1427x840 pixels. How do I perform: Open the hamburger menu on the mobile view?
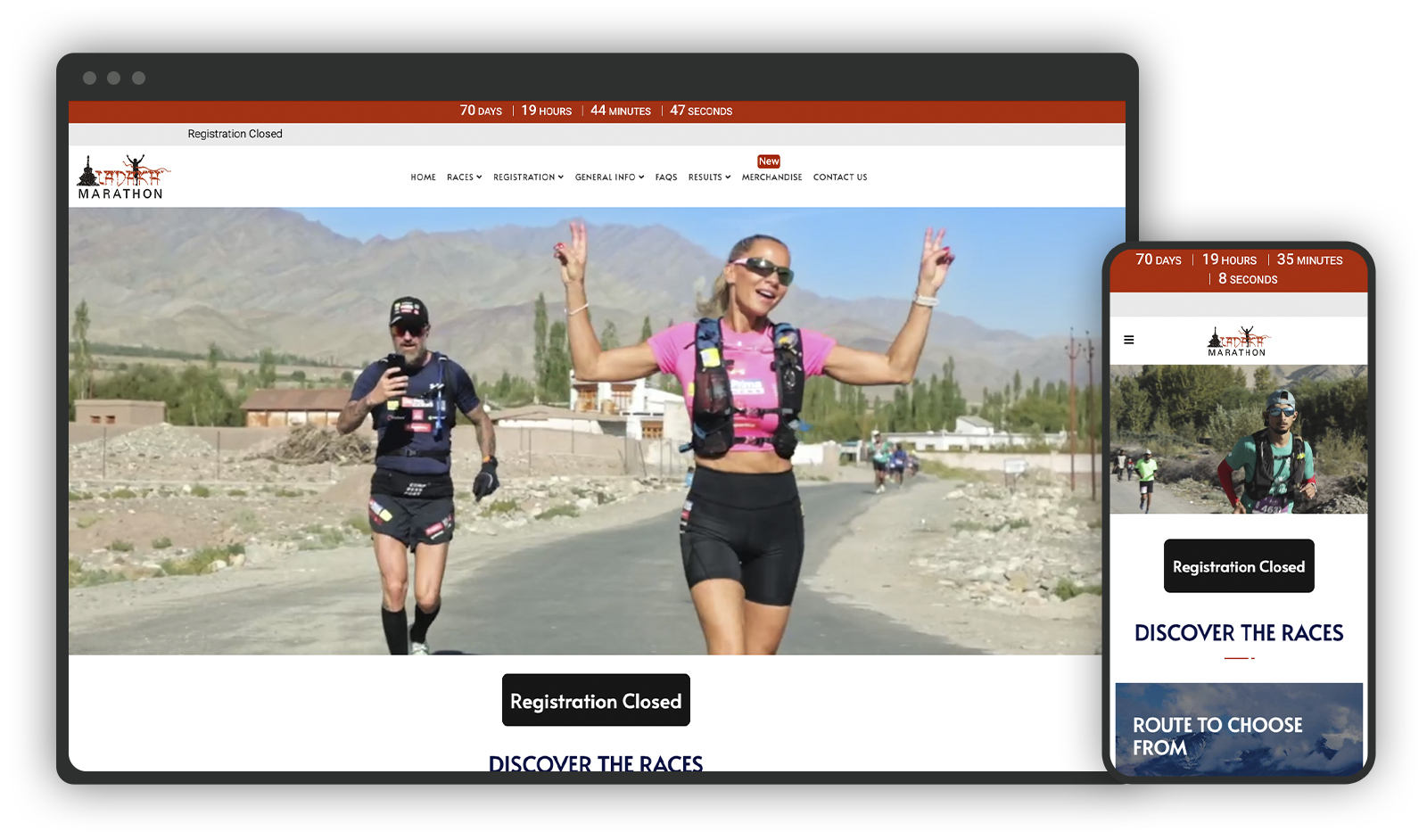pos(1128,340)
